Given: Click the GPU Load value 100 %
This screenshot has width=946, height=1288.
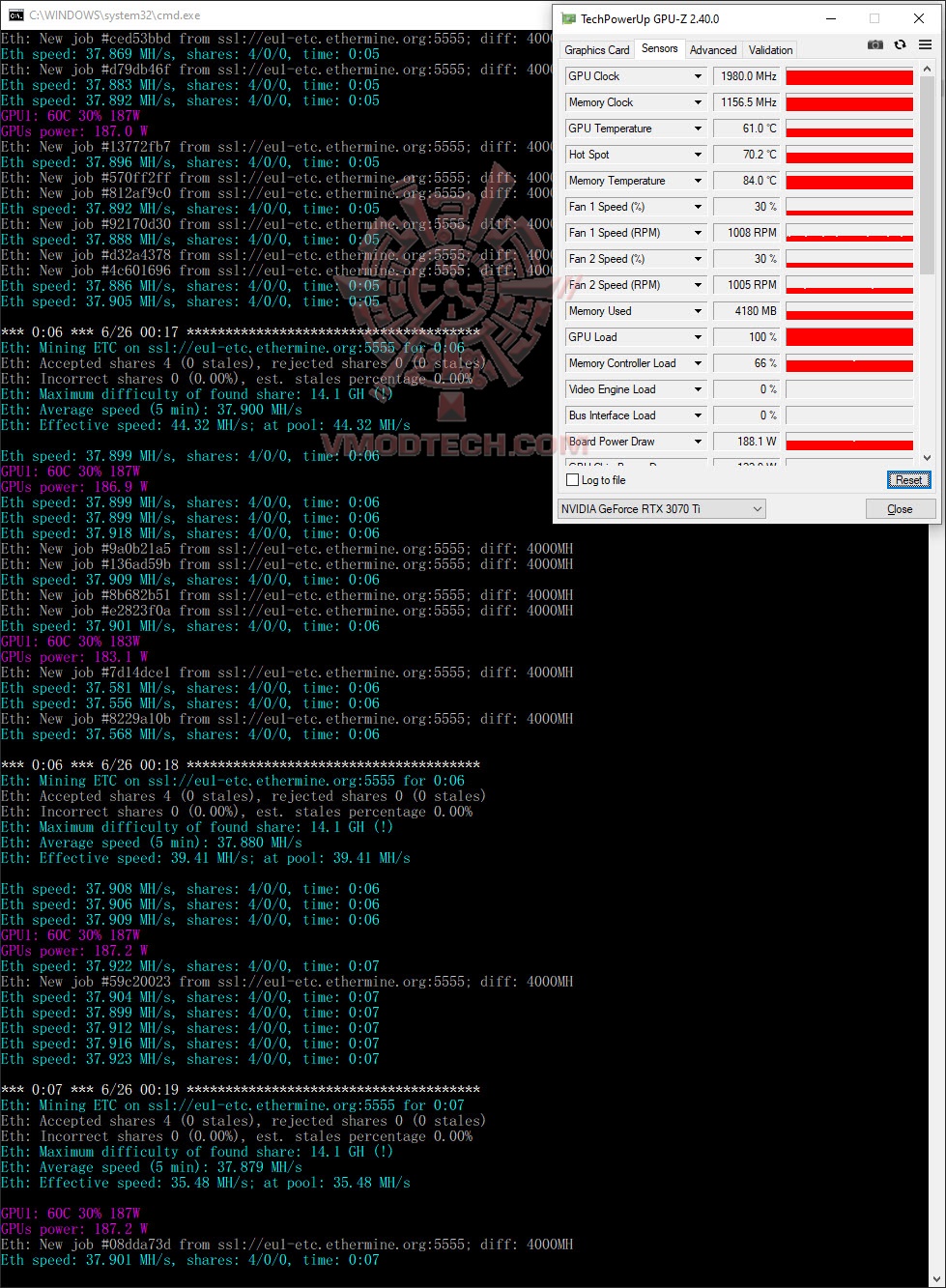Looking at the screenshot, I should point(748,337).
